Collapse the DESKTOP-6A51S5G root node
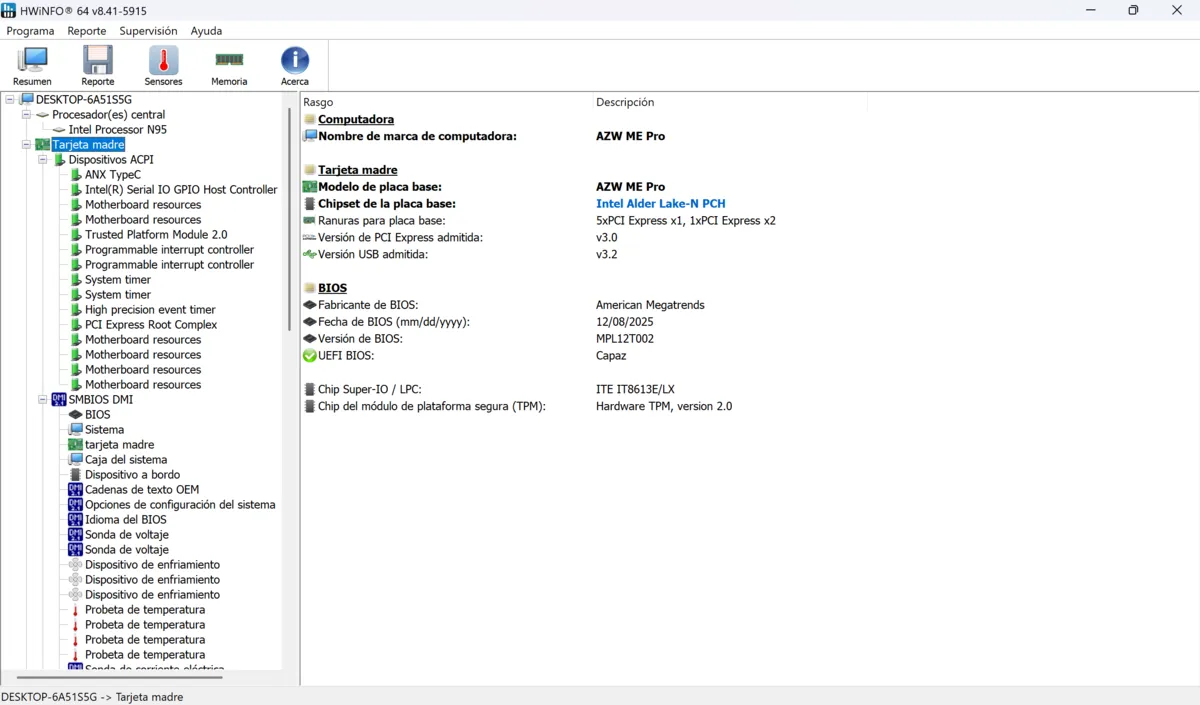This screenshot has height=705, width=1200. click(10, 100)
